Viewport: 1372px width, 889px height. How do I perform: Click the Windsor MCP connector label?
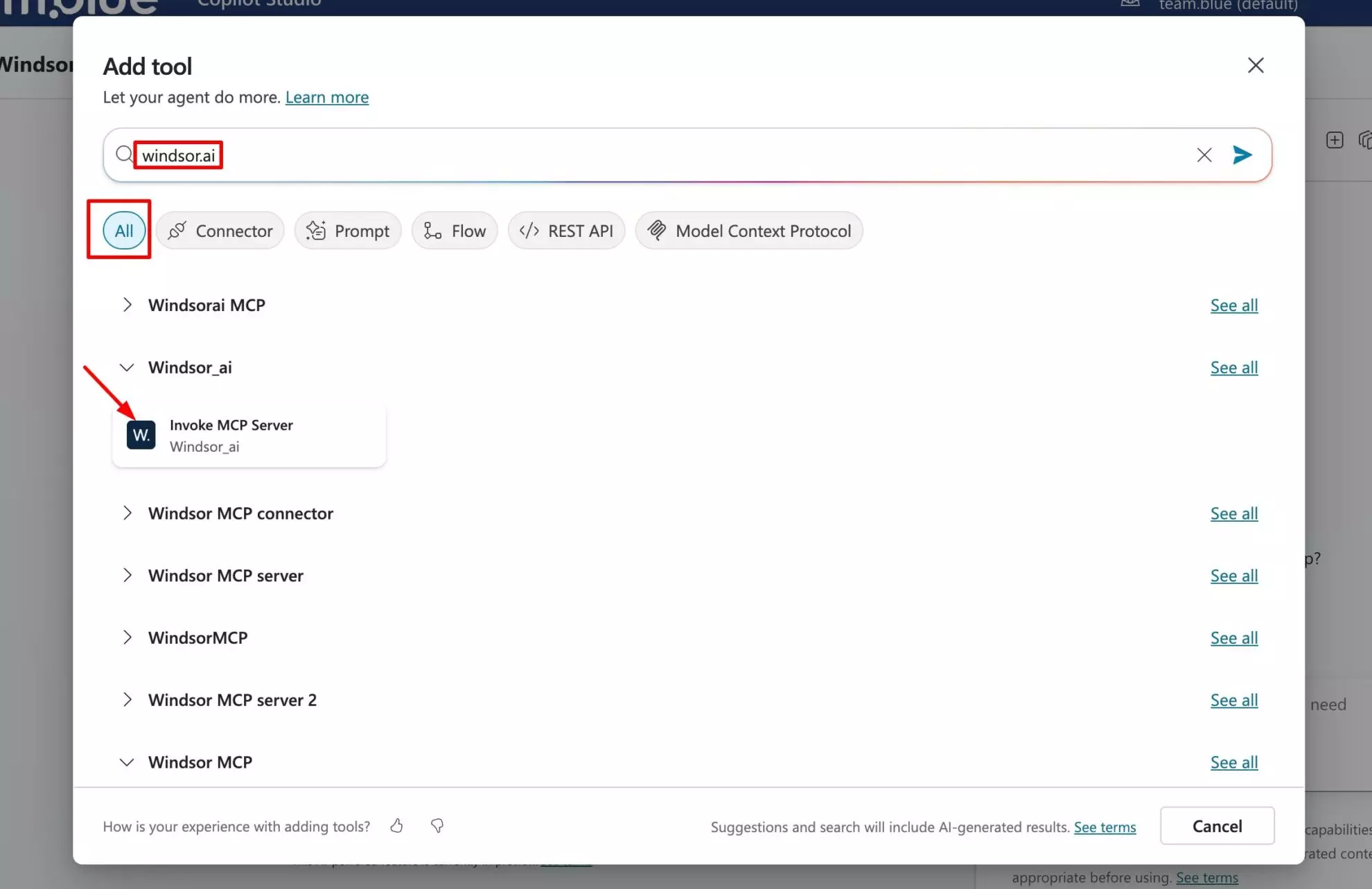(x=240, y=513)
